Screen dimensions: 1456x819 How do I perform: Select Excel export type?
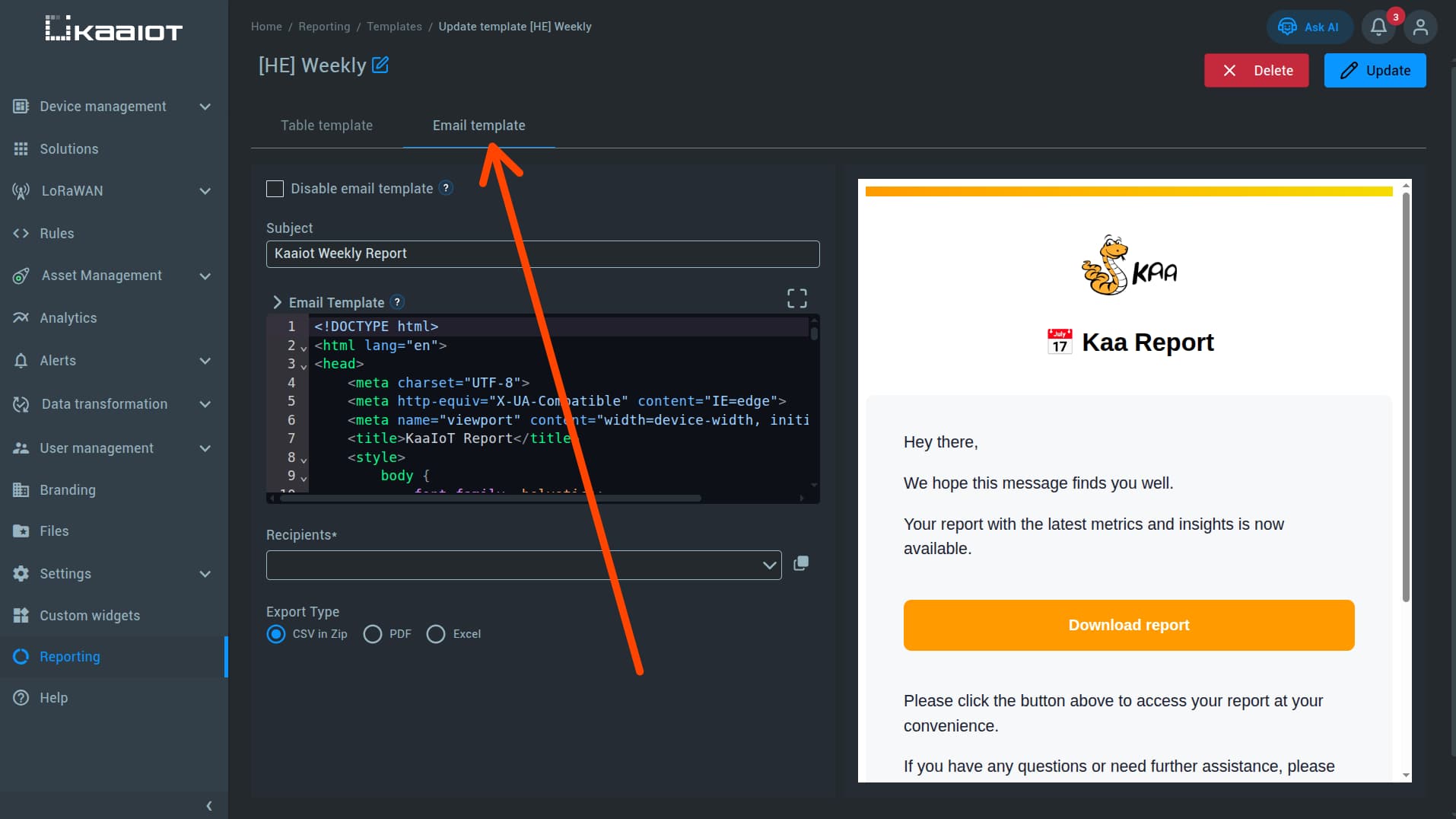(436, 634)
